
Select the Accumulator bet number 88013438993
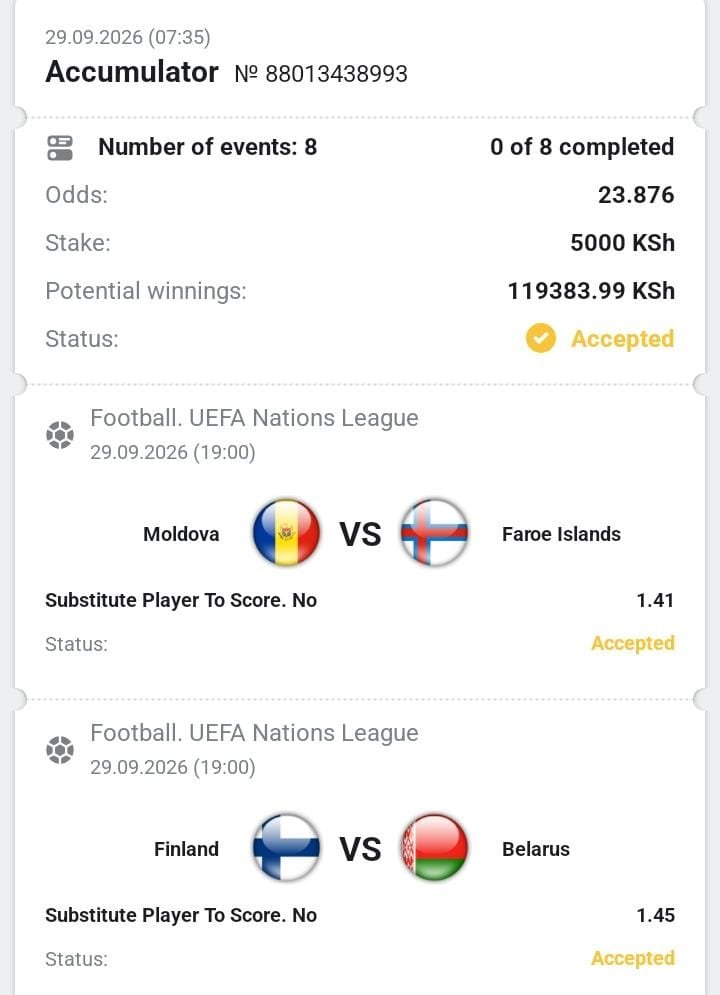point(321,74)
